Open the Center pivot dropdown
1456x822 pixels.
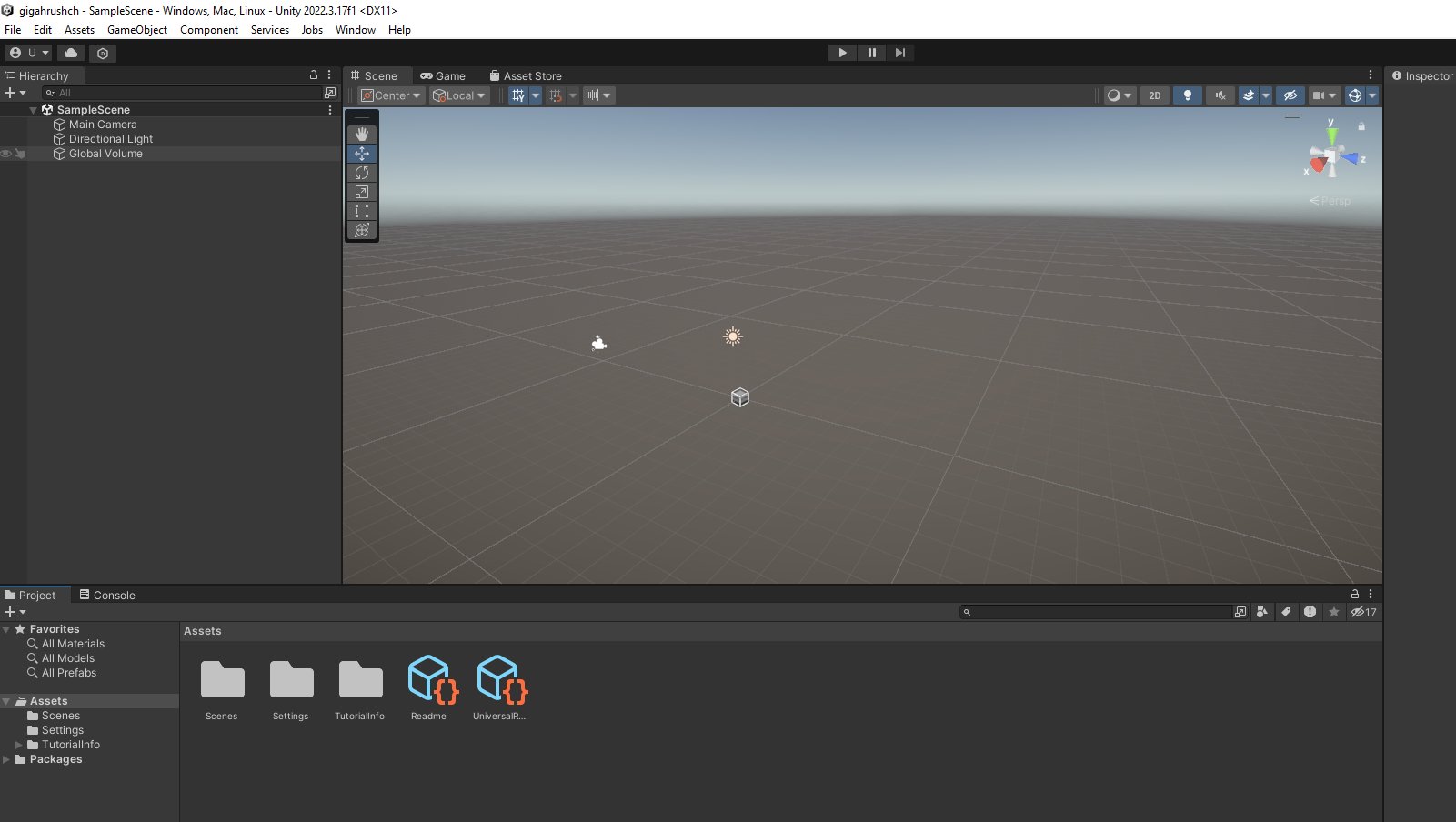pos(392,95)
